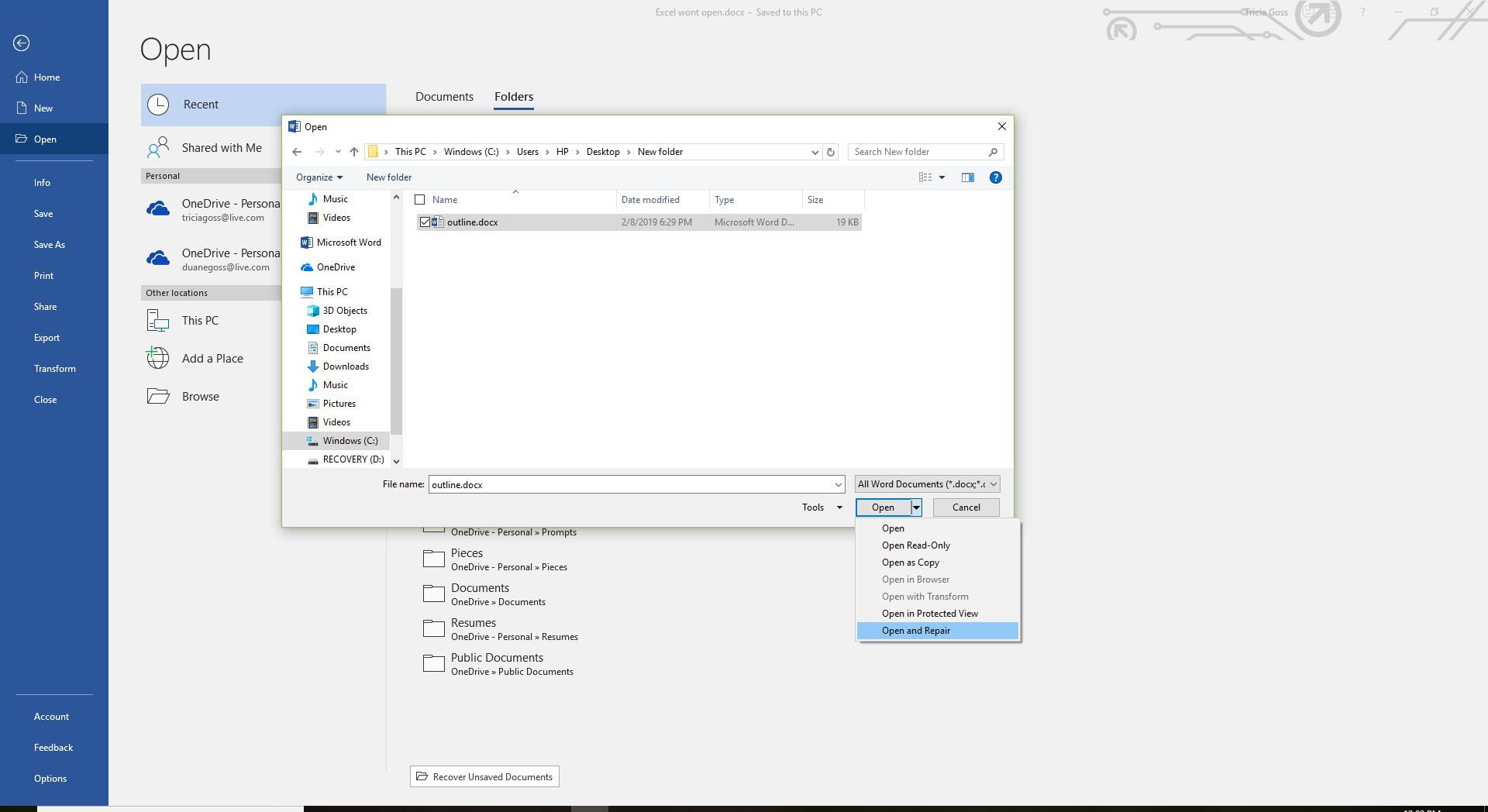Screen dimensions: 1488x812
Task: Toggle the preview pane icon
Action: tap(968, 177)
